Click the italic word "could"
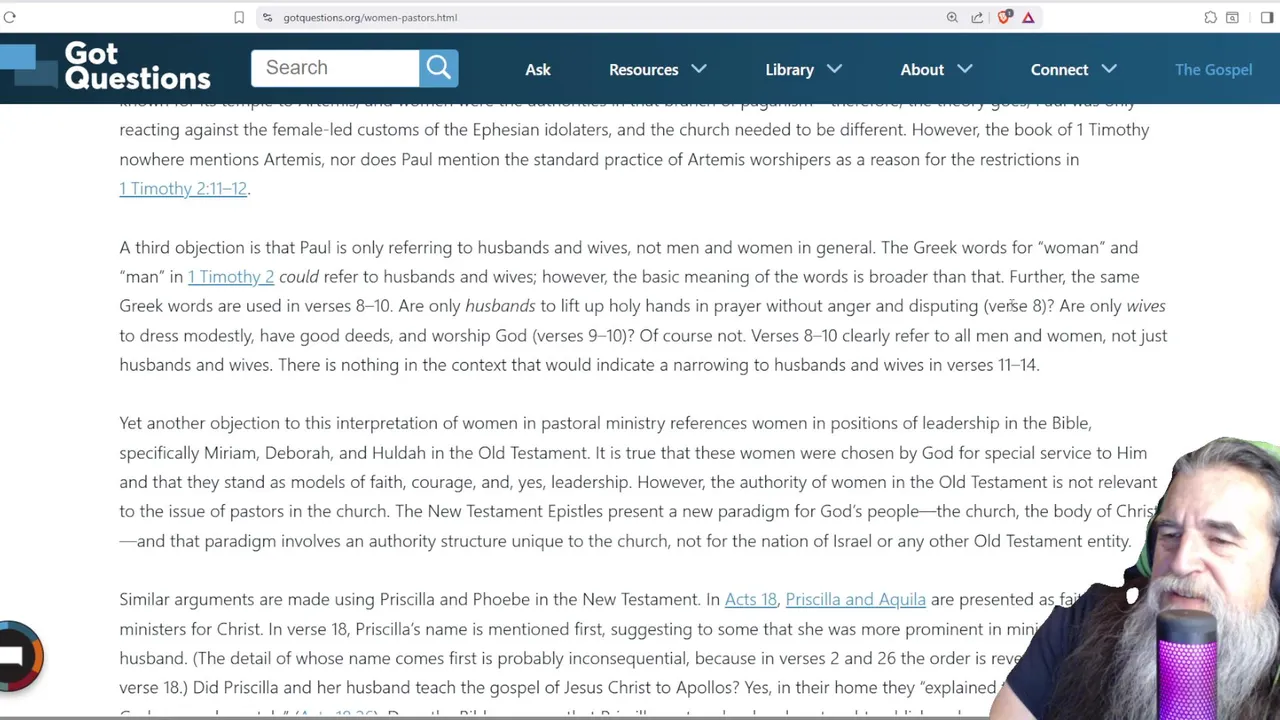Viewport: 1280px width, 720px height. (298, 276)
